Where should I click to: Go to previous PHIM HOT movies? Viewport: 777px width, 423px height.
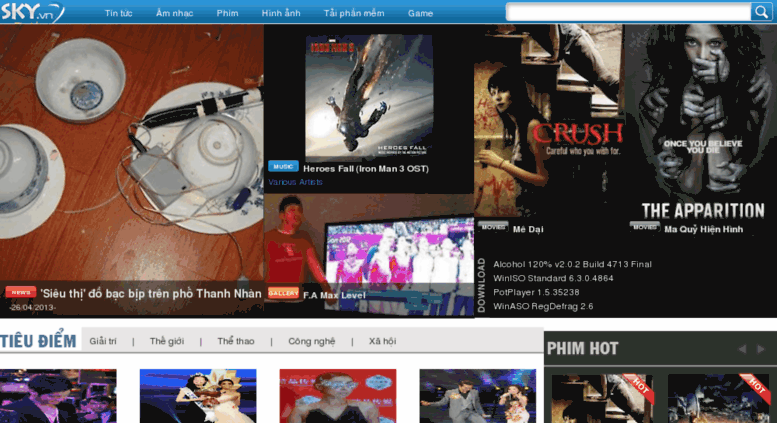tap(742, 349)
